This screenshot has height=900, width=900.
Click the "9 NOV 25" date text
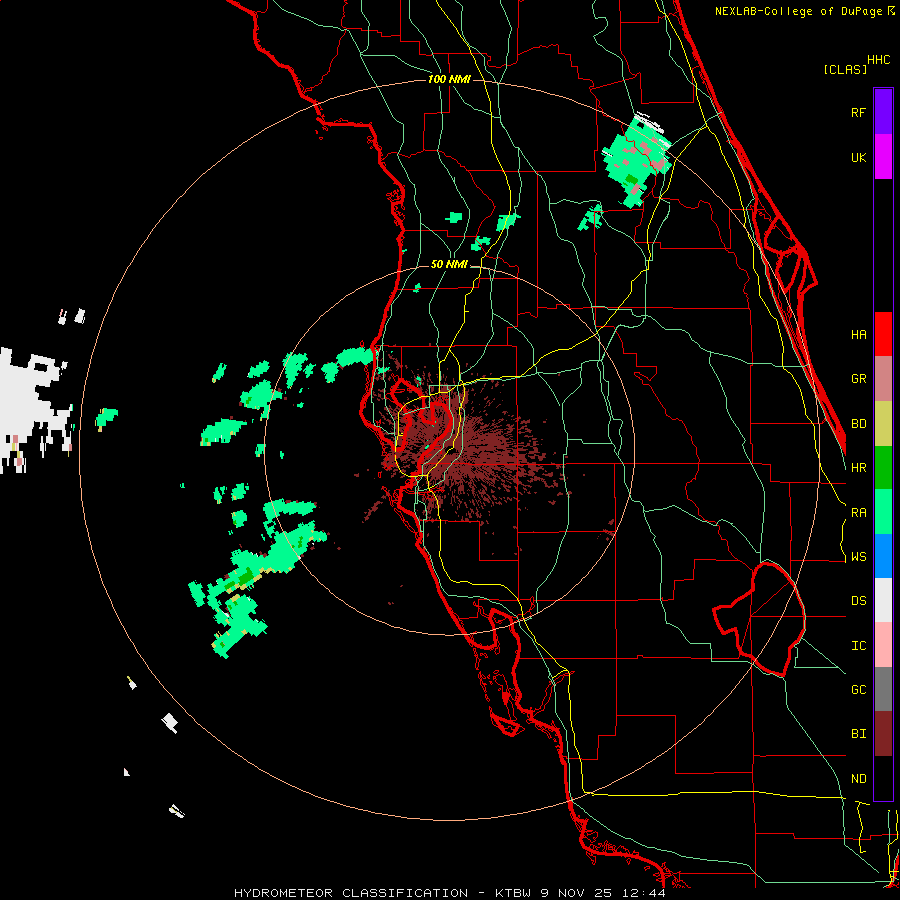(x=577, y=893)
